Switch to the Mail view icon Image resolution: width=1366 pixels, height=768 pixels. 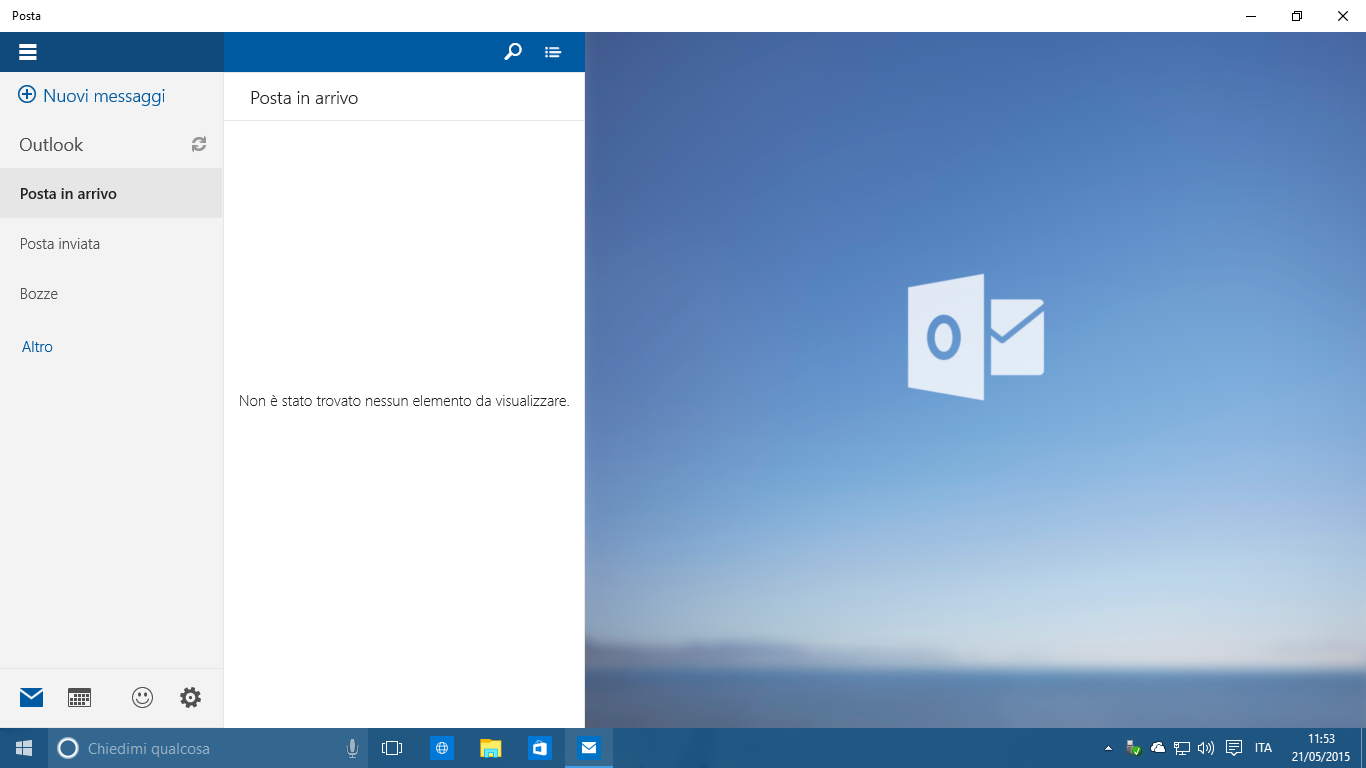(31, 698)
